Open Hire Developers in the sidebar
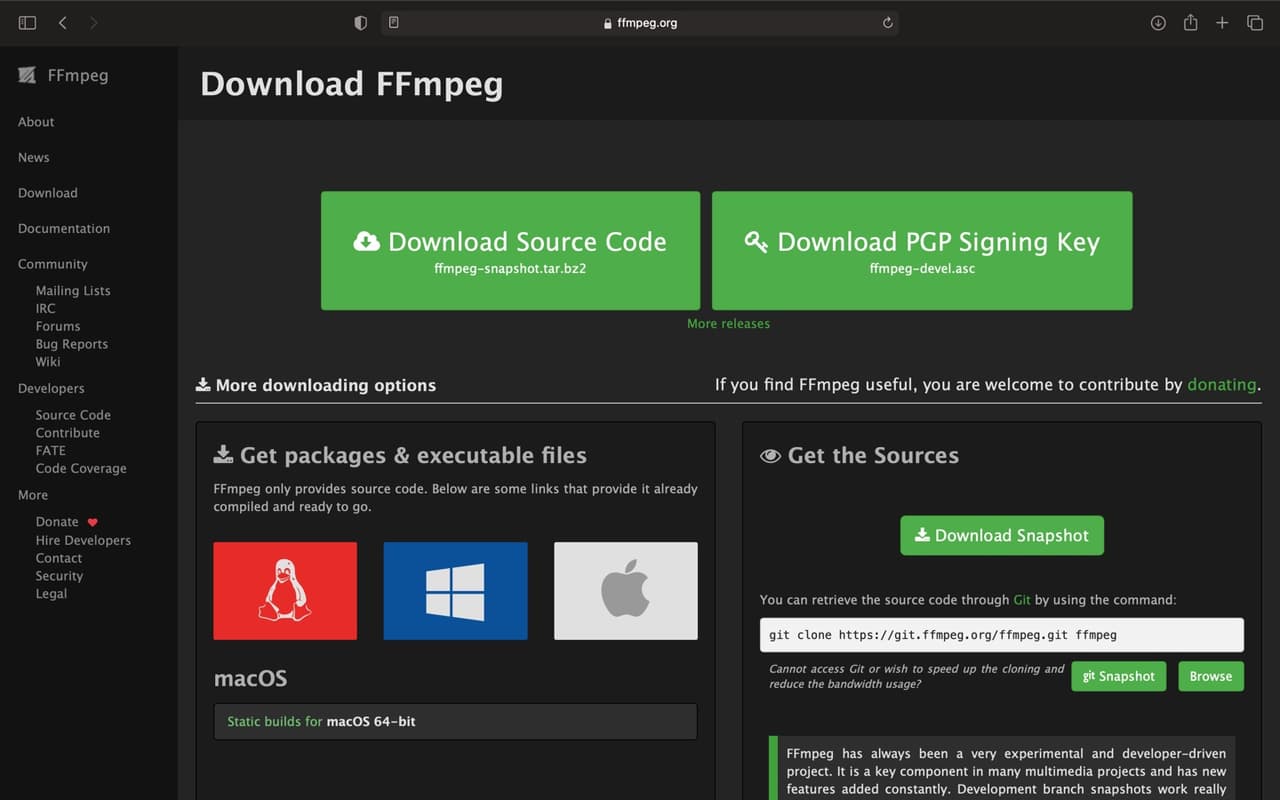 coord(83,540)
